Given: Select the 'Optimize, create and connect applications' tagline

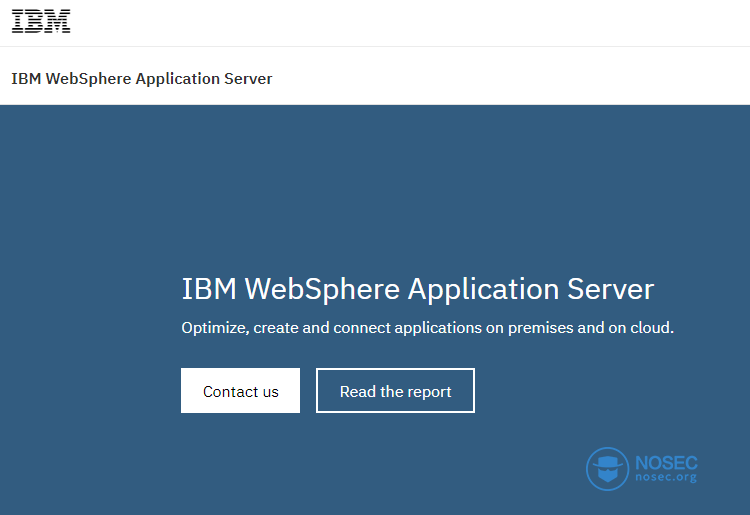Looking at the screenshot, I should tap(427, 328).
